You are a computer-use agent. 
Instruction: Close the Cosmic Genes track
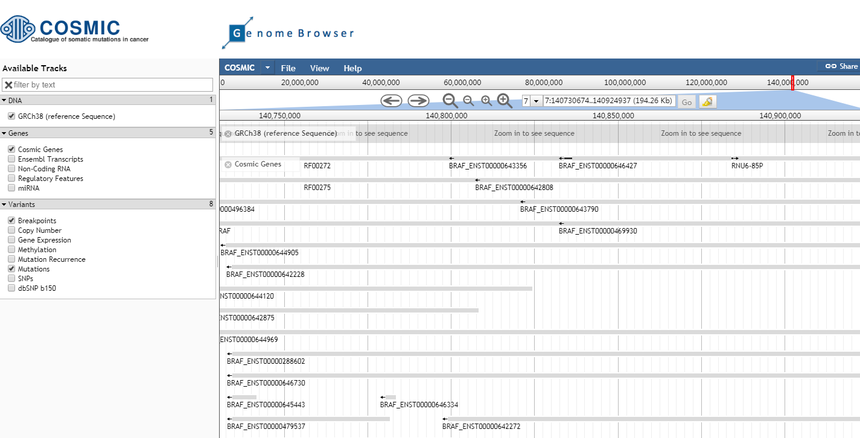(228, 164)
